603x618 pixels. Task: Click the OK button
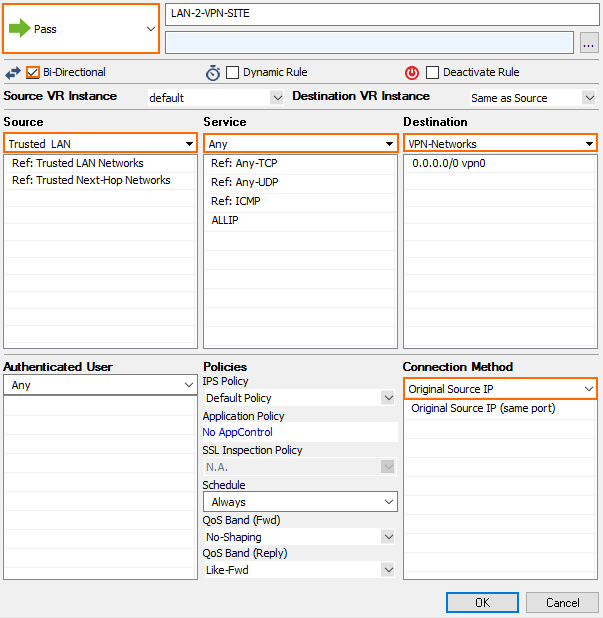(482, 603)
